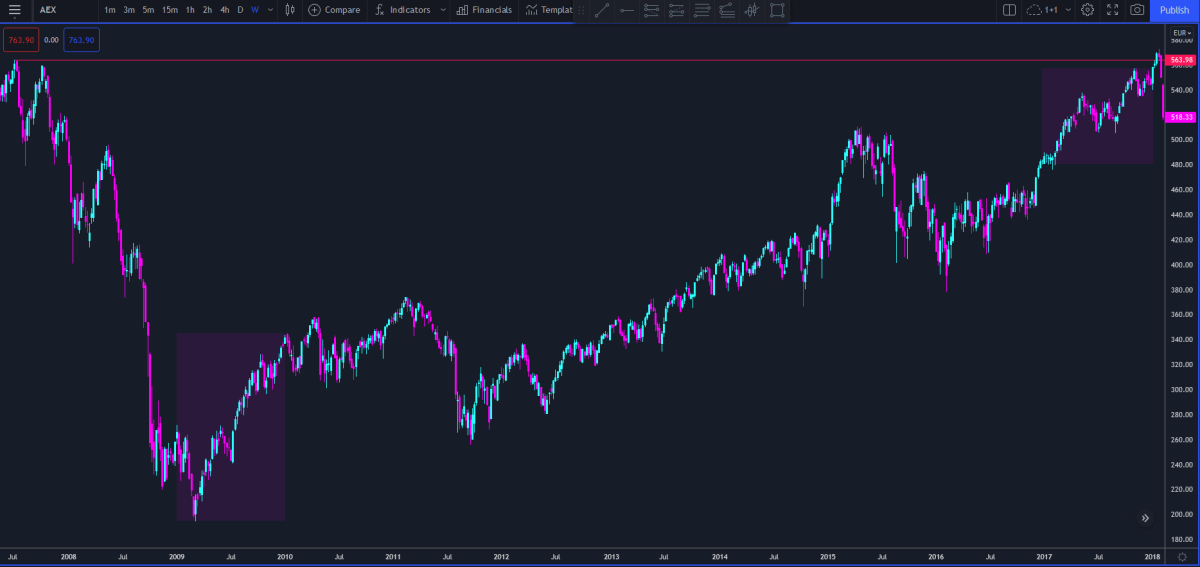
Task: Open candlestick chart style selector
Action: [290, 10]
